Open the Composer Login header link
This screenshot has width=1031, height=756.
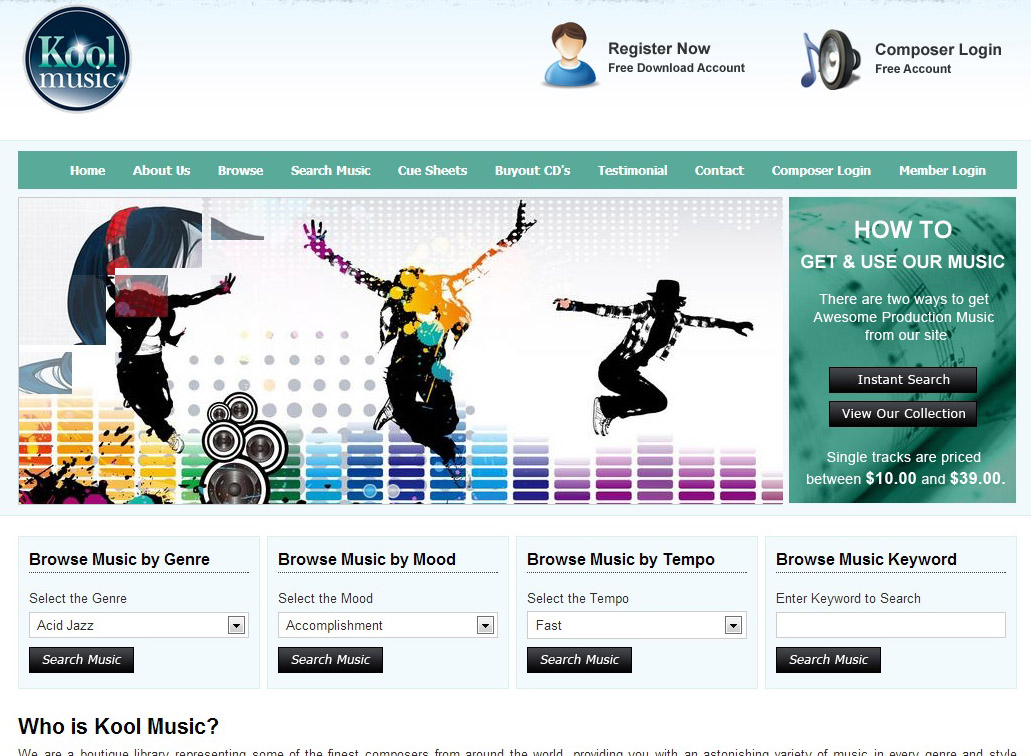[938, 50]
